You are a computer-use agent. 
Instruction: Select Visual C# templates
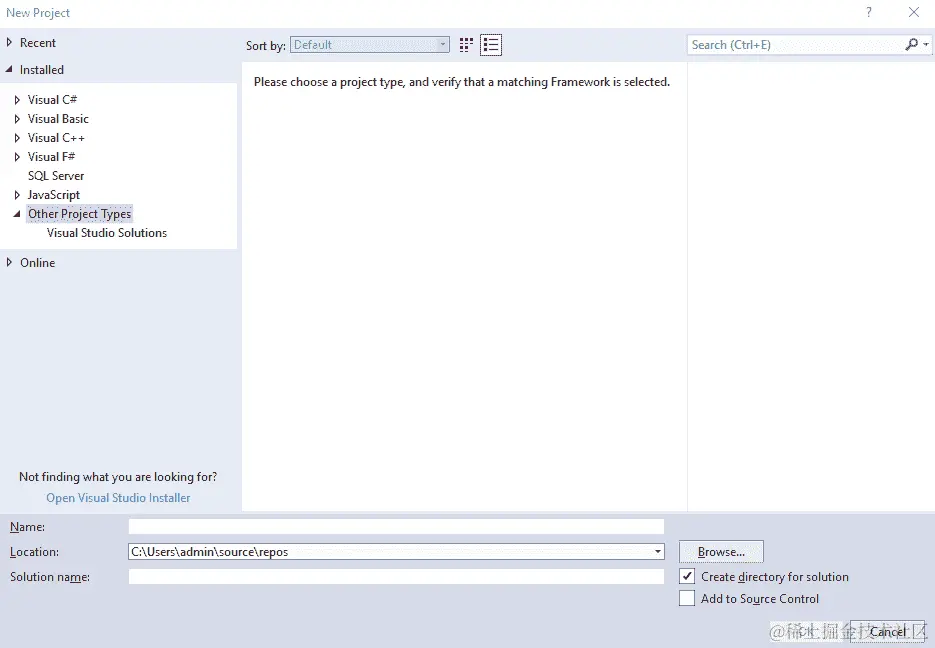[52, 100]
